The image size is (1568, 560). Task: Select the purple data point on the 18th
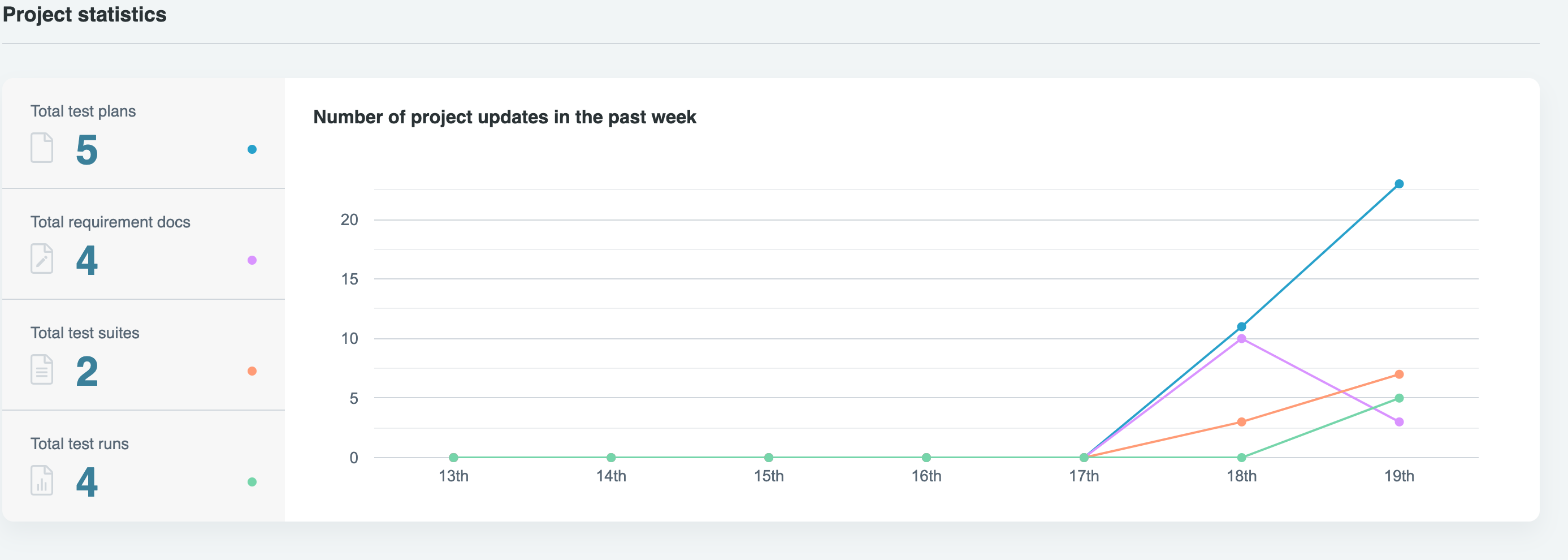click(1241, 339)
